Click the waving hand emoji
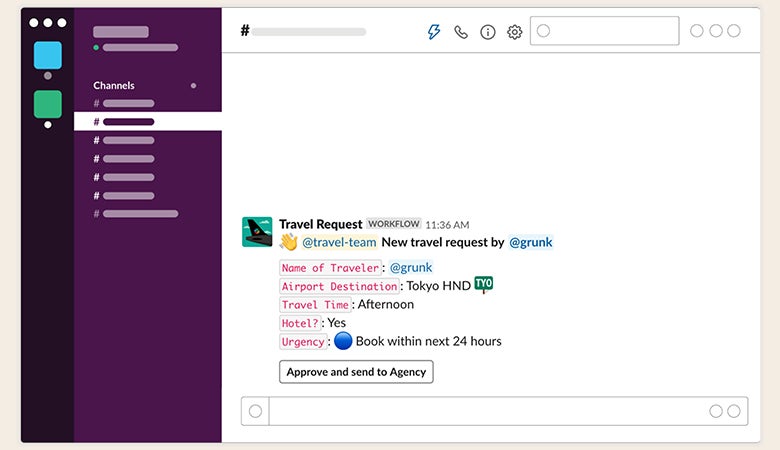This screenshot has width=780, height=450. coord(289,242)
